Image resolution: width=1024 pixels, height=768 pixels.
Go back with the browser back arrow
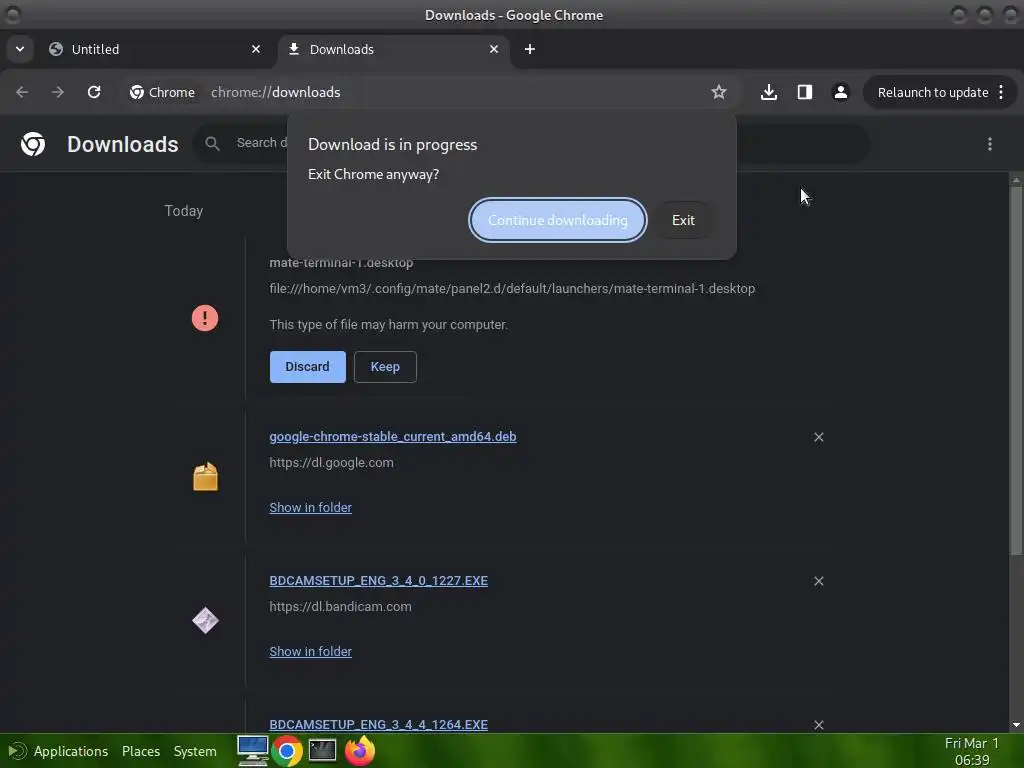tap(22, 92)
